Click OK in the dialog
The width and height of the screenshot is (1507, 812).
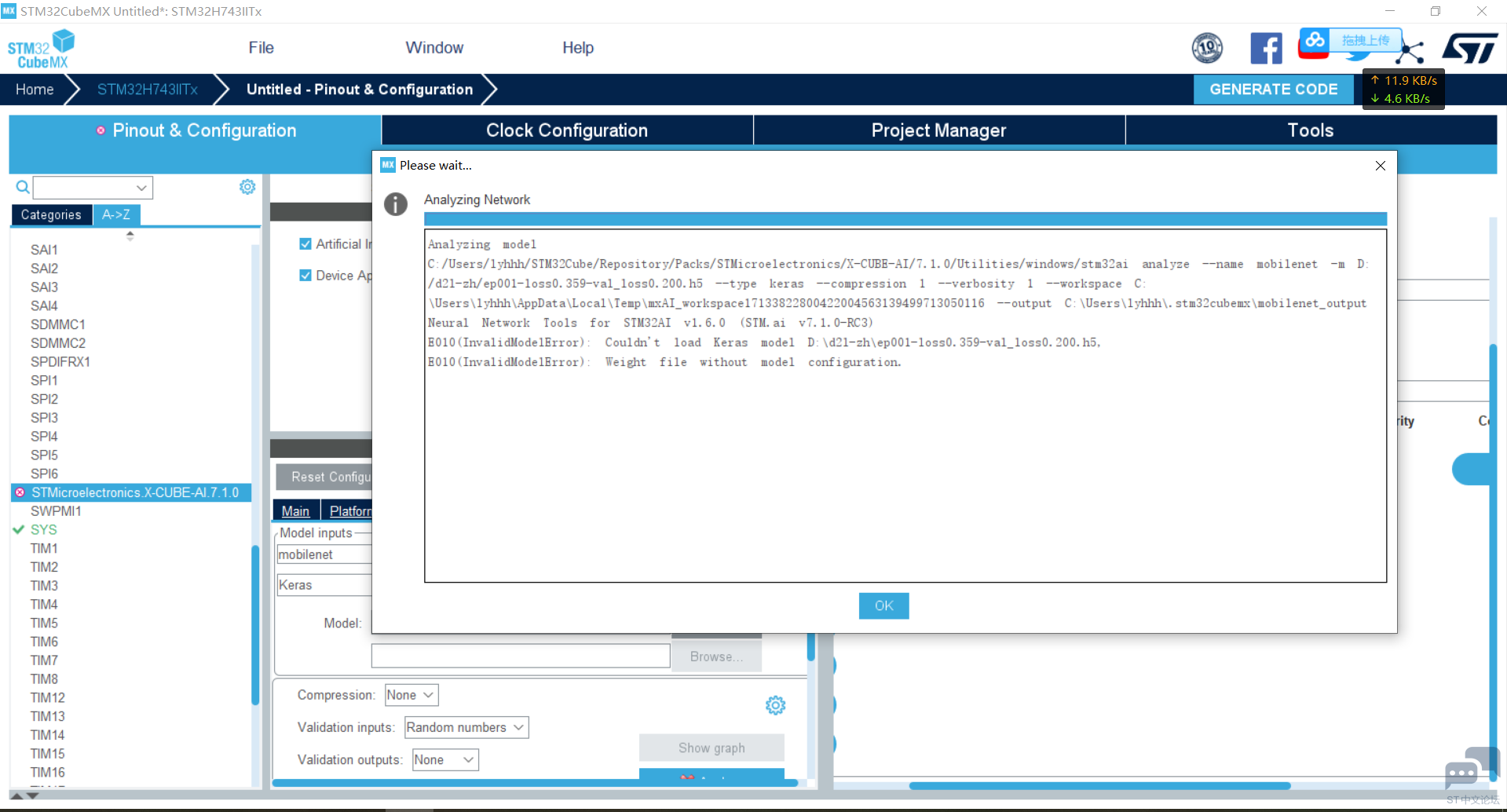click(883, 605)
